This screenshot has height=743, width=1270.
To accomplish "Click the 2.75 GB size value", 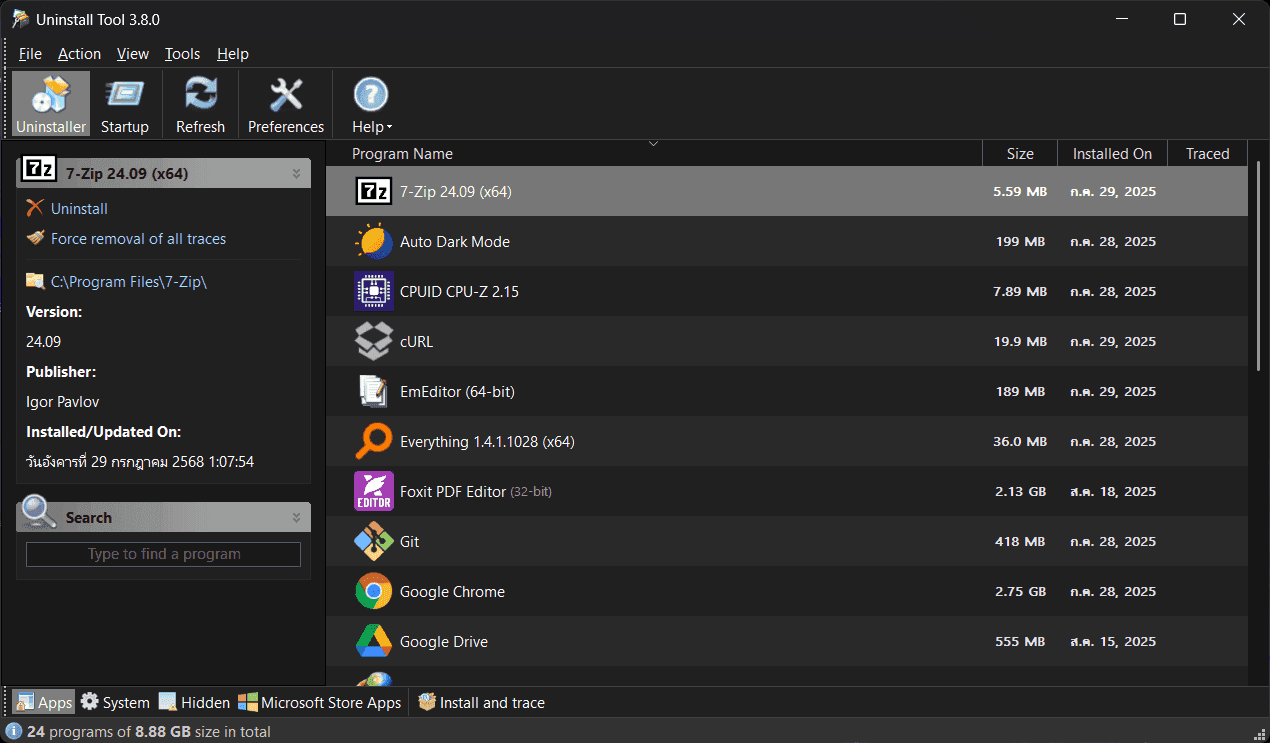I will (1020, 591).
